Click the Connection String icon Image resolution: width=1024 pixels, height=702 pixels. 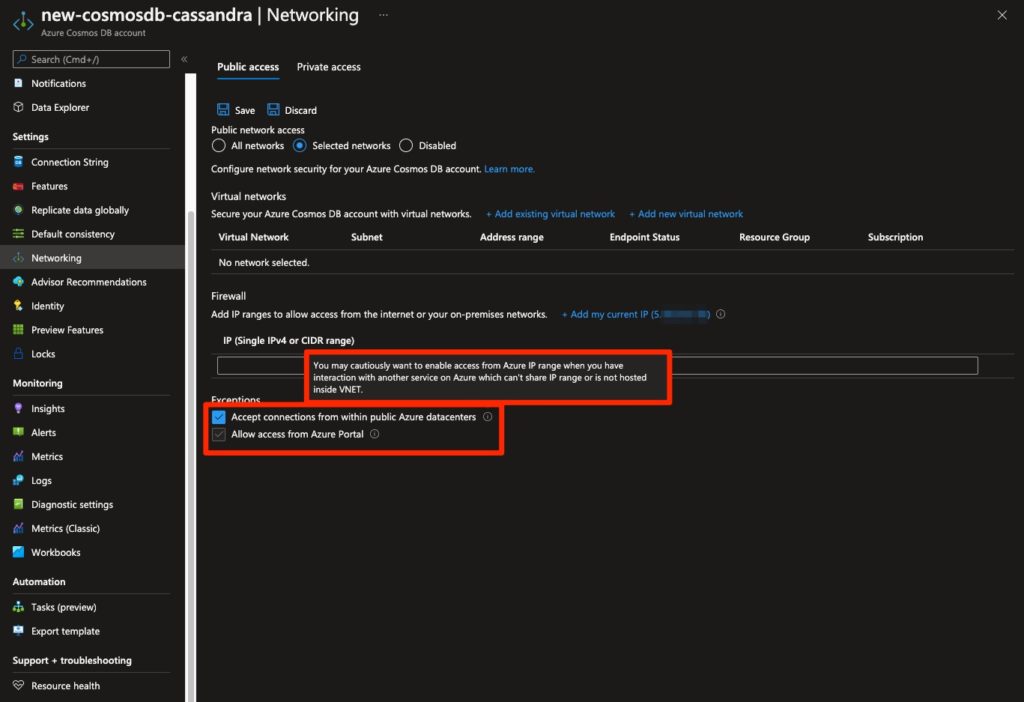[x=18, y=161]
